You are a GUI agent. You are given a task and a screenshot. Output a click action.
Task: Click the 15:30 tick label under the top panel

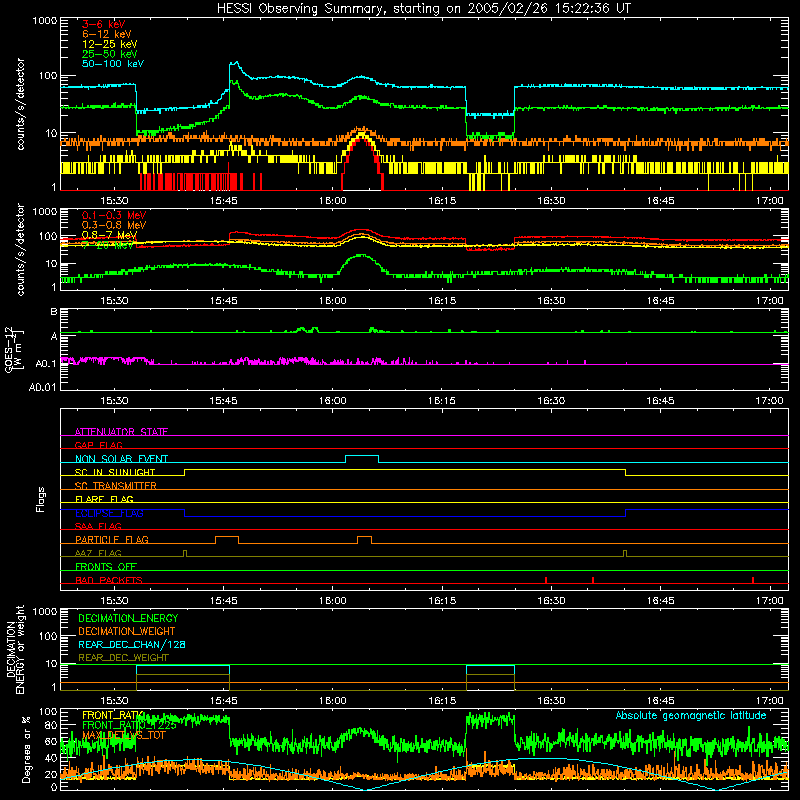114,201
